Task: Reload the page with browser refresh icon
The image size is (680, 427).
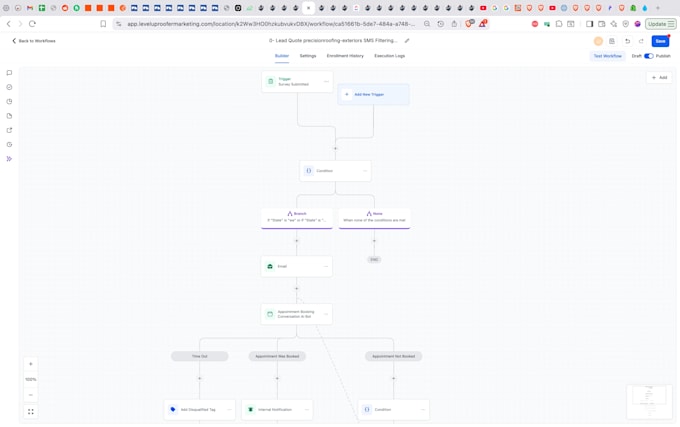Action: pyautogui.click(x=32, y=24)
